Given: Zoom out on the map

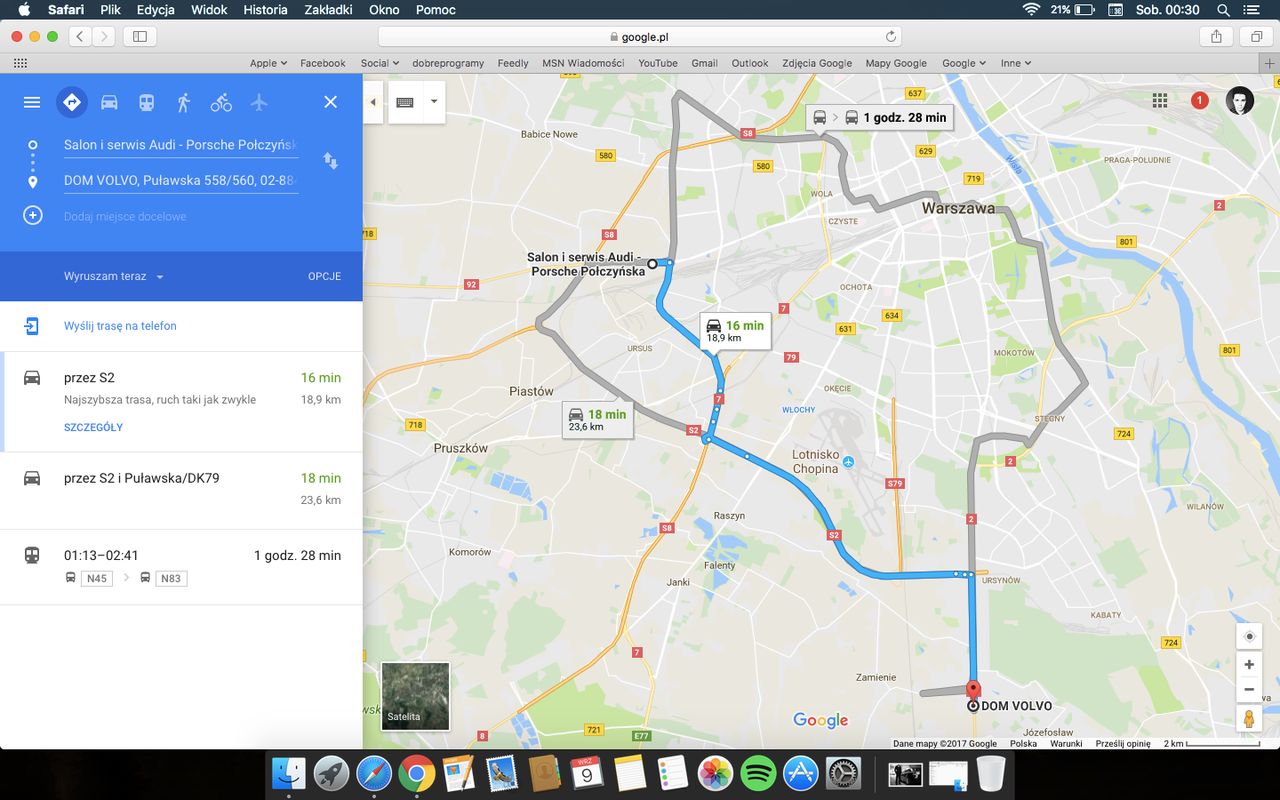Looking at the screenshot, I should pyautogui.click(x=1249, y=690).
